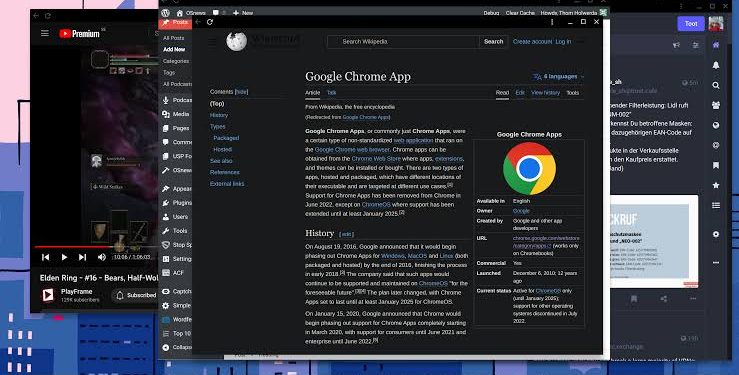Open PlayFrame channel name link
The height and width of the screenshot is (375, 739).
coord(76,292)
